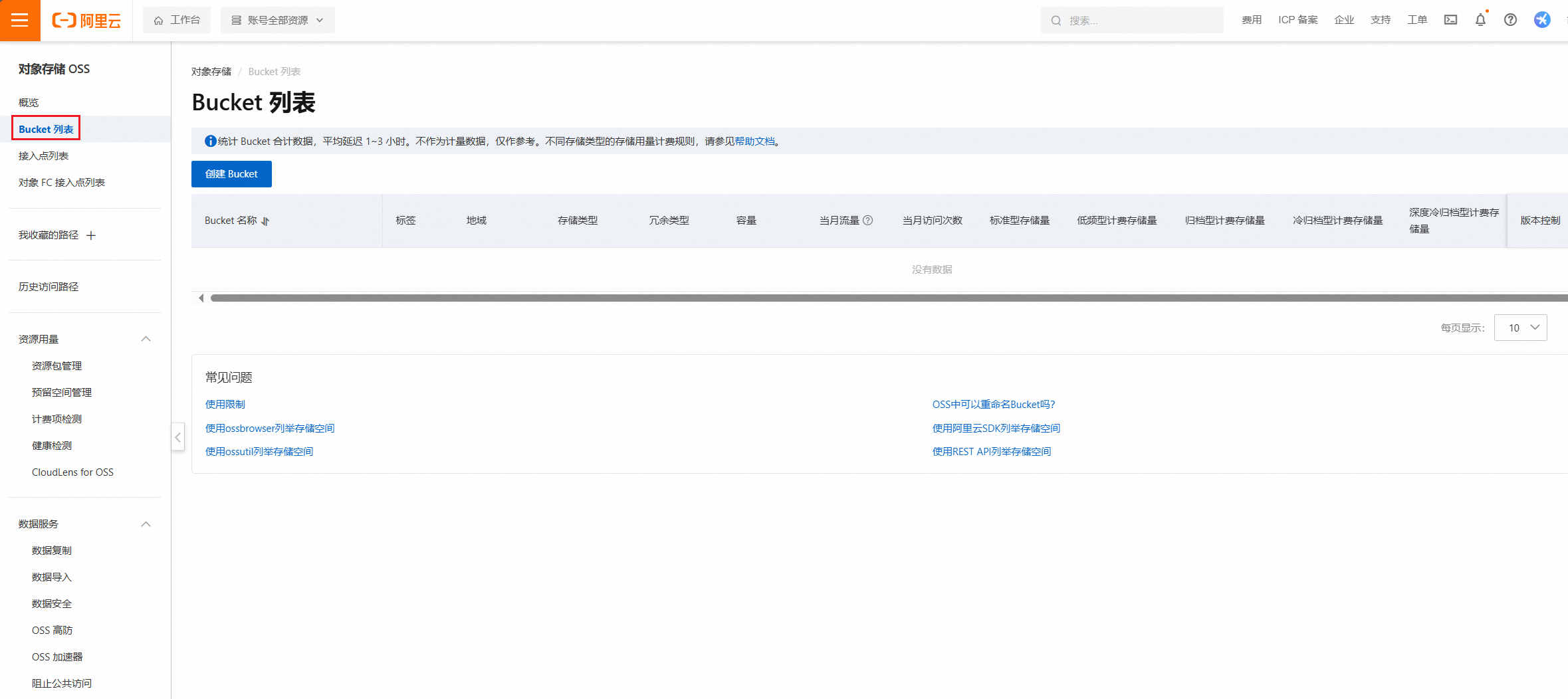The height and width of the screenshot is (699, 1568).
Task: Open OSS 加速器 in the sidebar
Action: coord(57,656)
